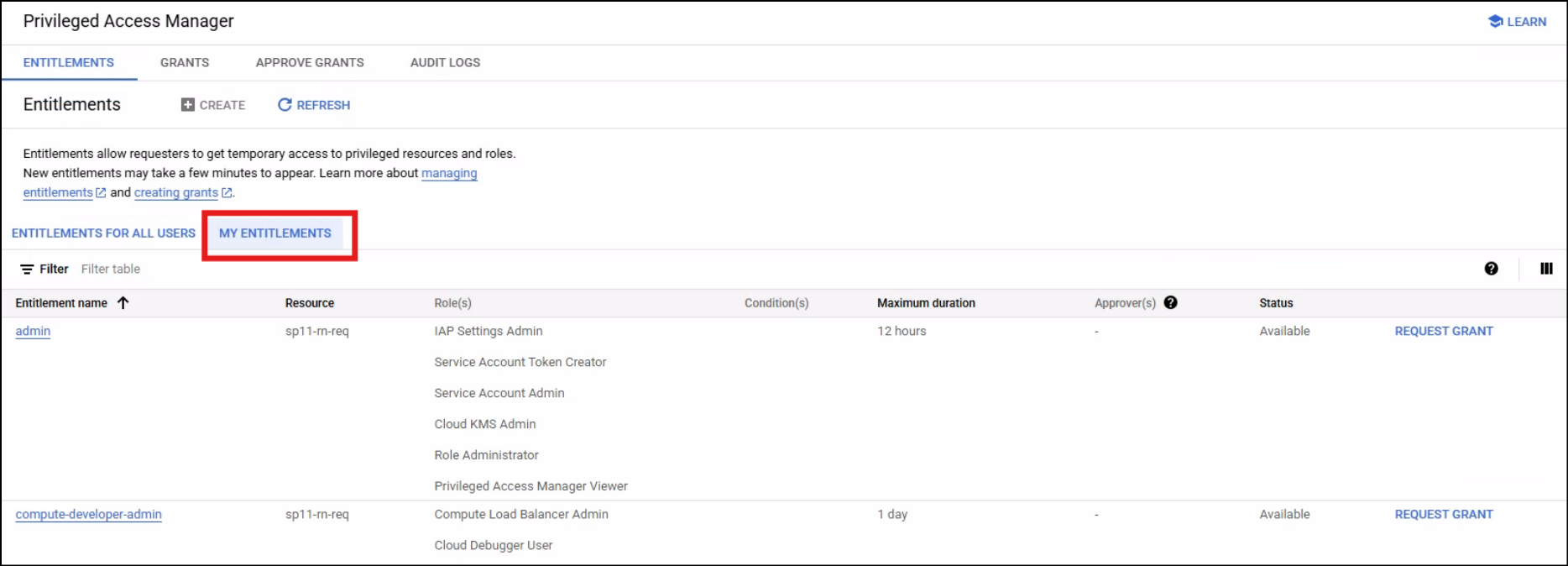This screenshot has height=566, width=1568.
Task: Toggle sort arrow on Entitlement name
Action: [x=123, y=303]
